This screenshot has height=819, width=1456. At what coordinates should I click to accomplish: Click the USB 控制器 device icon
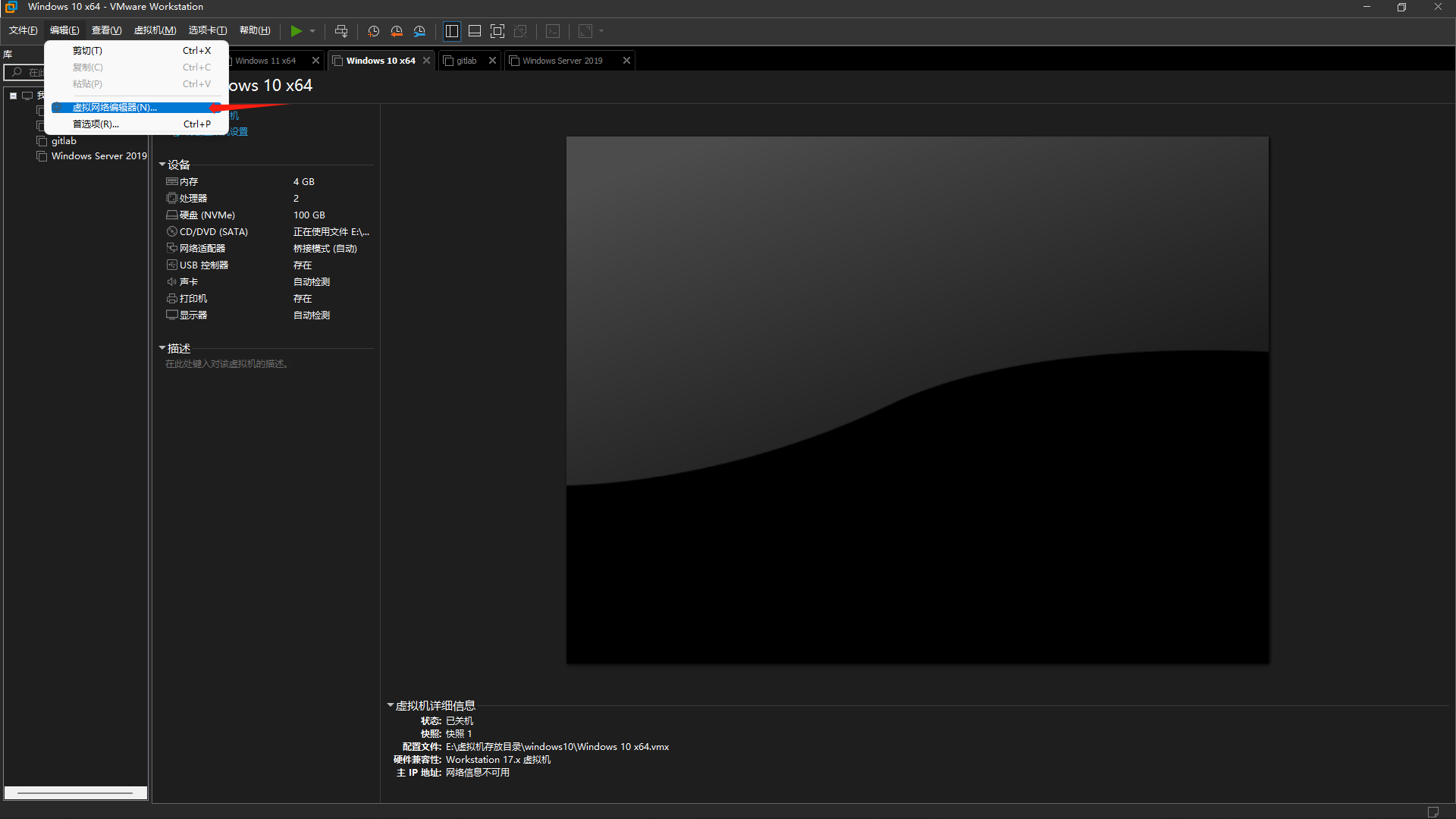(x=172, y=265)
